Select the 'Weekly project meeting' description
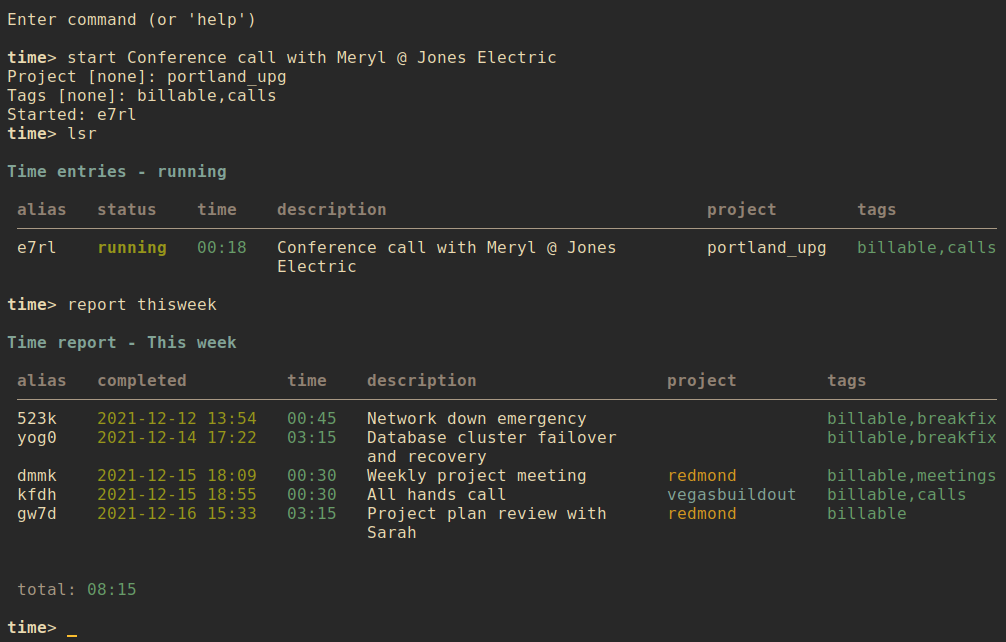 [477, 476]
